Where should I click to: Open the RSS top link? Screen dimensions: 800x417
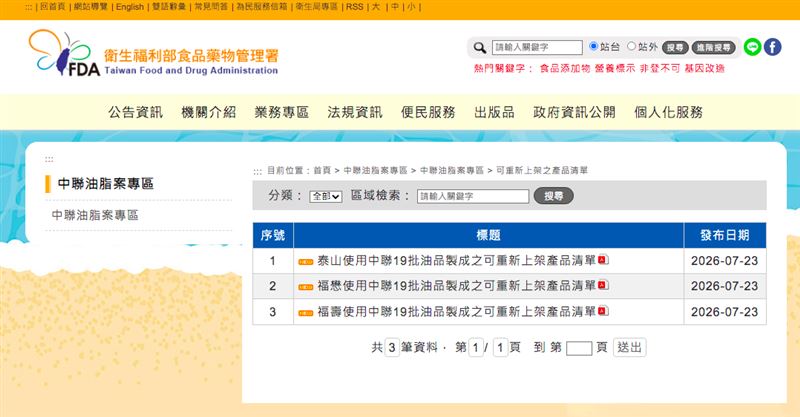point(355,7)
